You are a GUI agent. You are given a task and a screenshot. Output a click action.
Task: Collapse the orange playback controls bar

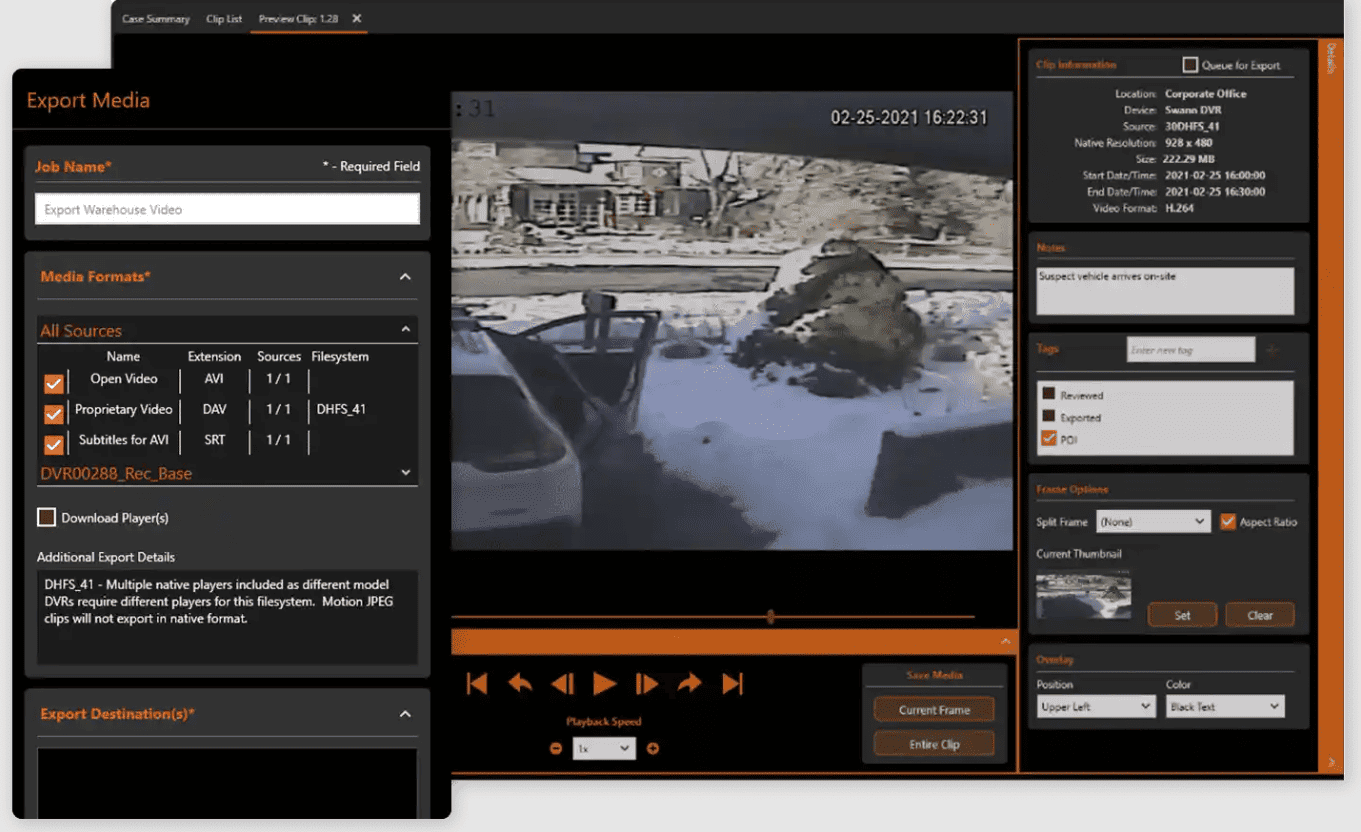[1006, 641]
